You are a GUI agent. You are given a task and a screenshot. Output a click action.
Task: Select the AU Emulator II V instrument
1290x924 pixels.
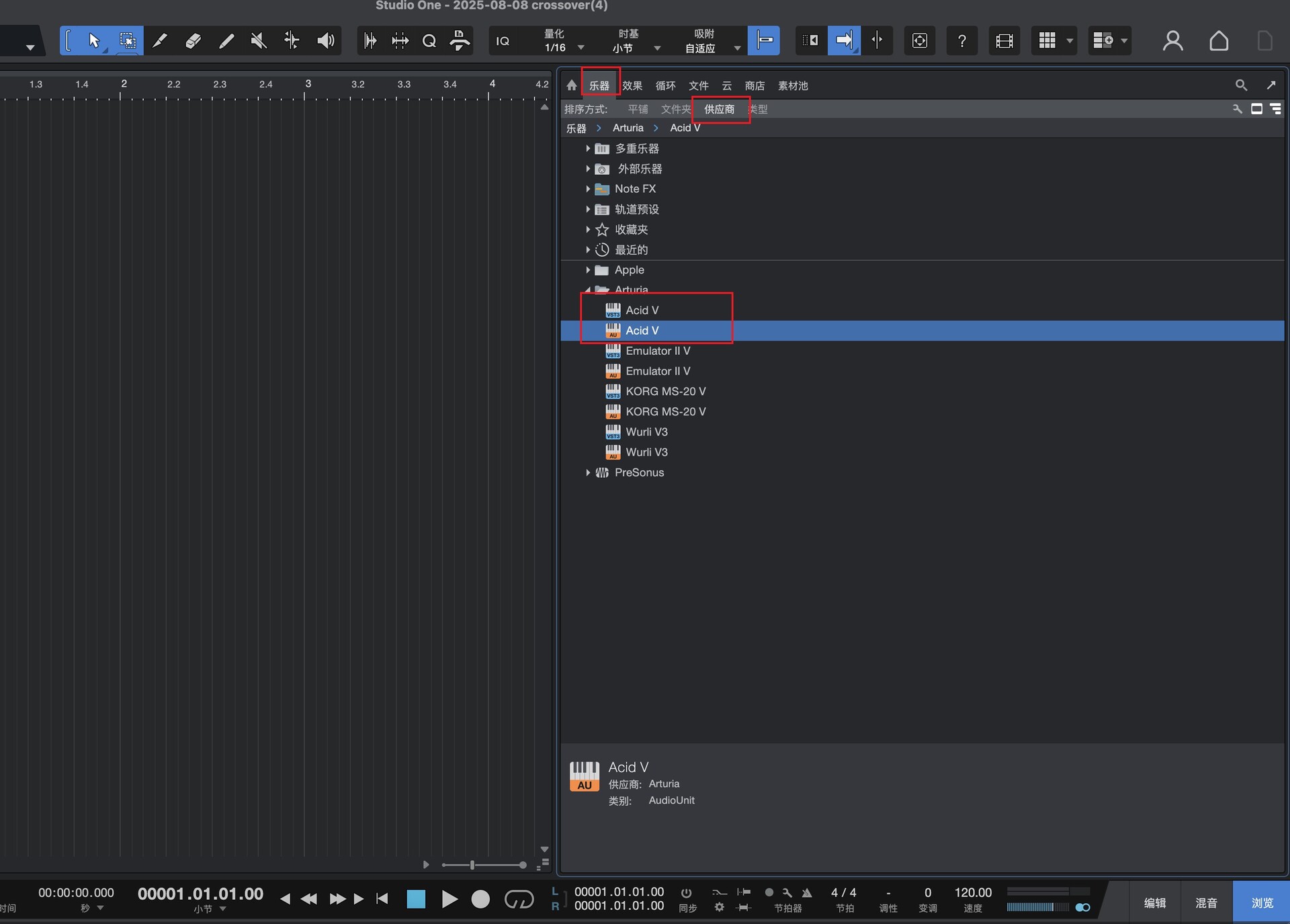click(648, 371)
